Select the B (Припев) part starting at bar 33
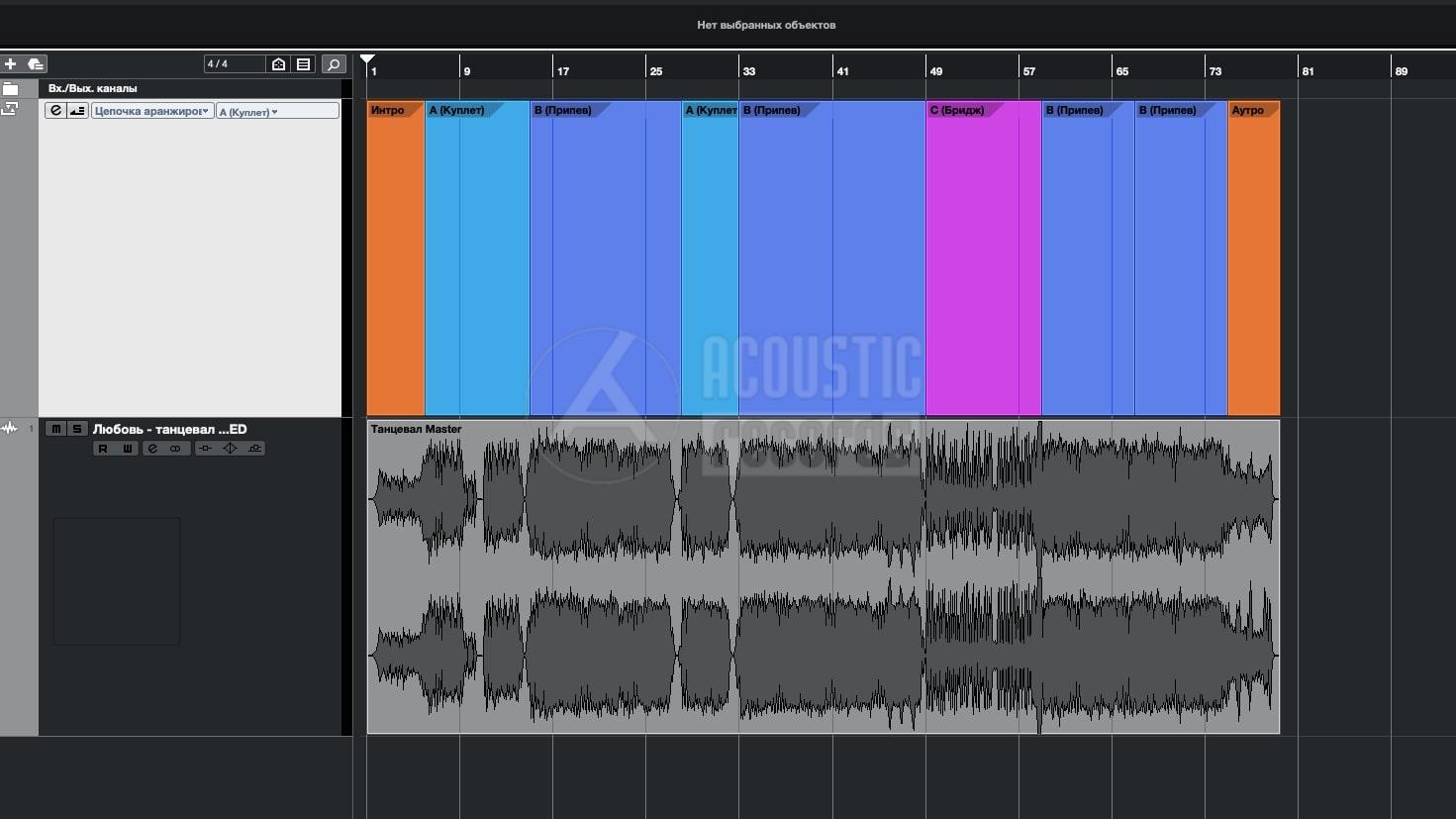The height and width of the screenshot is (819, 1456). coord(832,257)
